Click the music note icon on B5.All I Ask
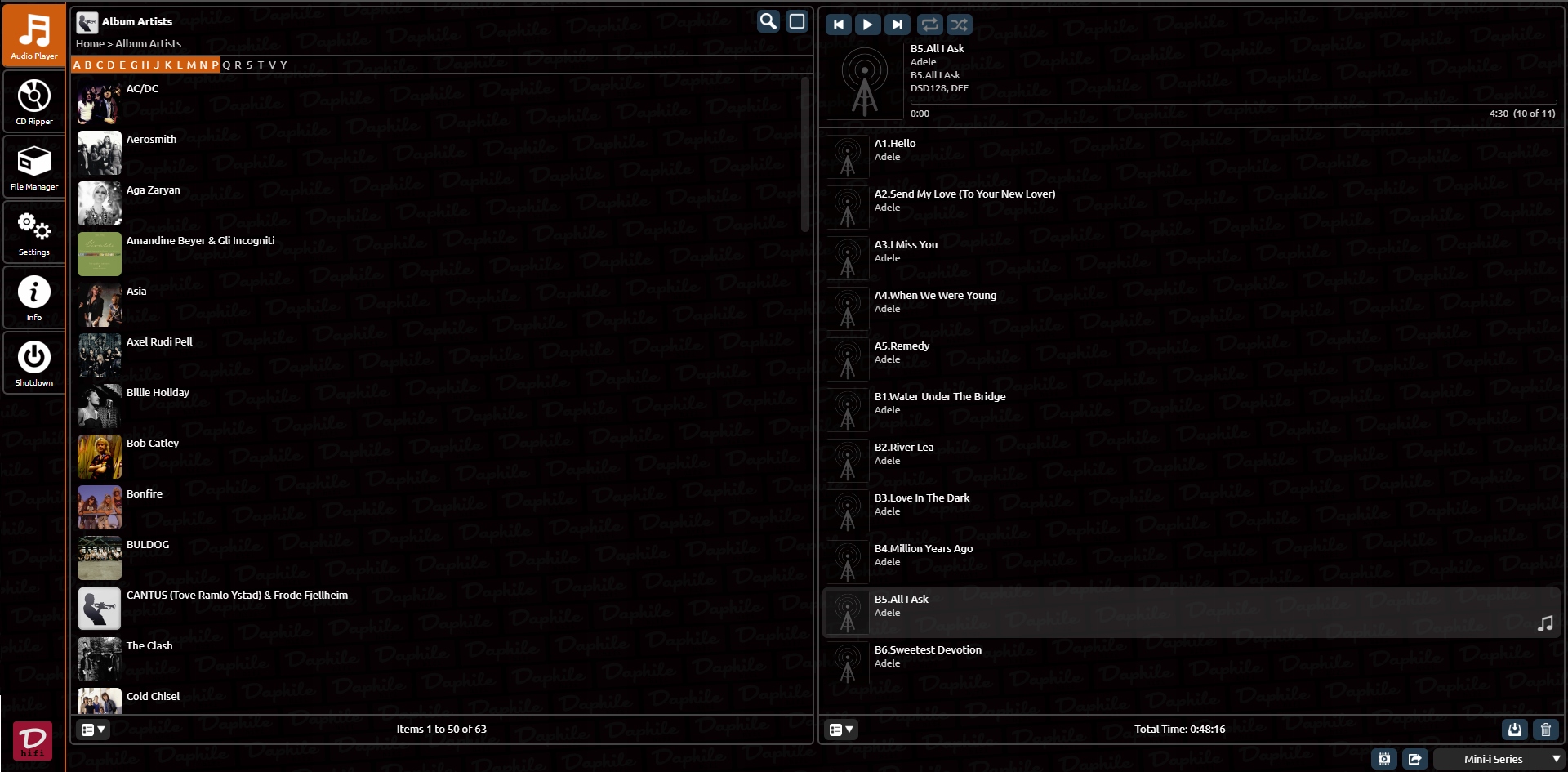This screenshot has width=1568, height=772. pos(1545,624)
